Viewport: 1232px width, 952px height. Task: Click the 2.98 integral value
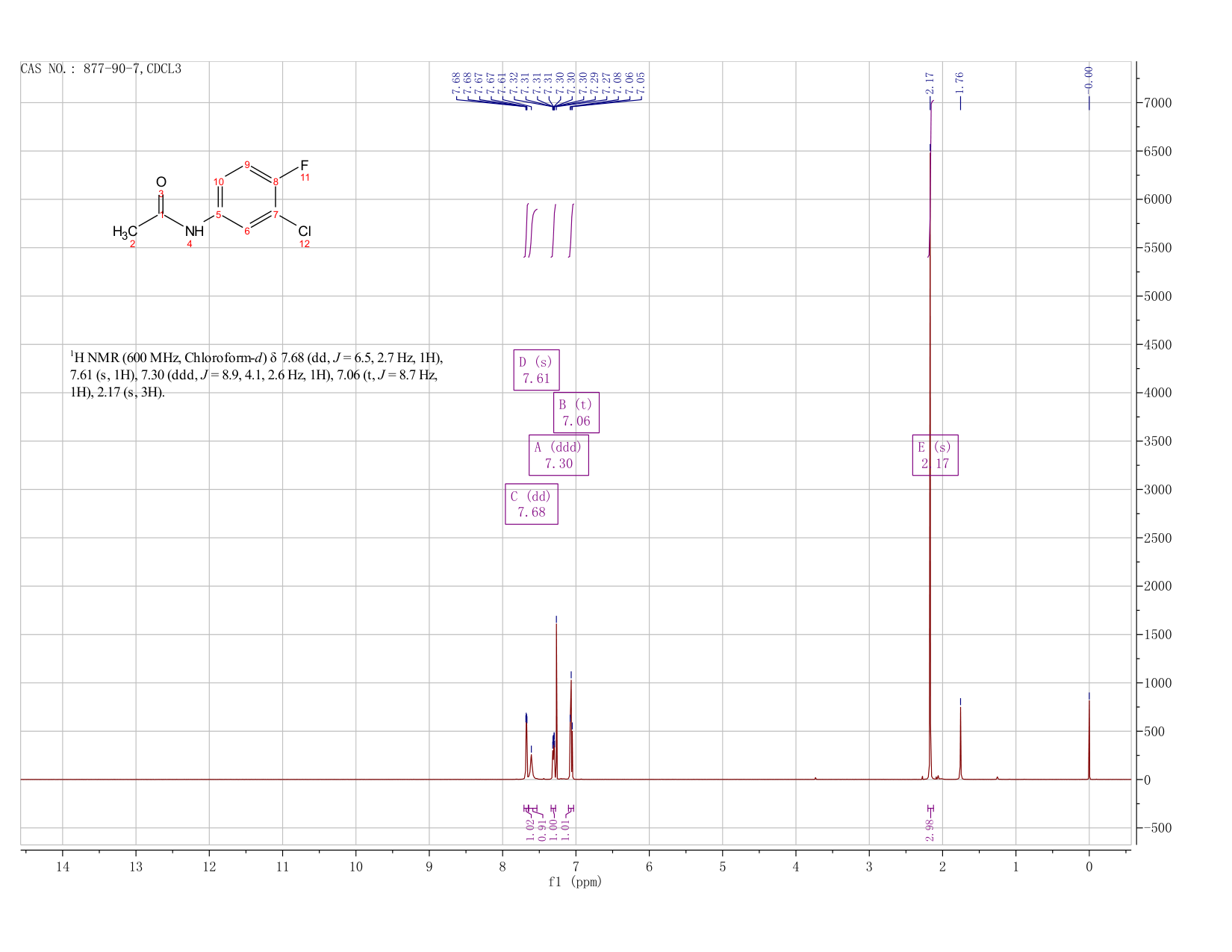[x=930, y=830]
